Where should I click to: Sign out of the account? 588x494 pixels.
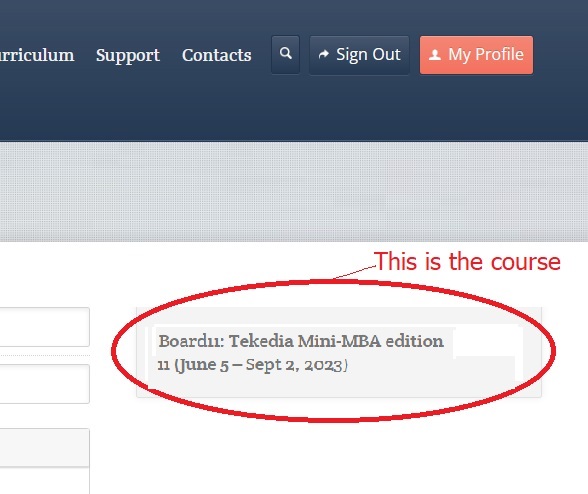(359, 55)
